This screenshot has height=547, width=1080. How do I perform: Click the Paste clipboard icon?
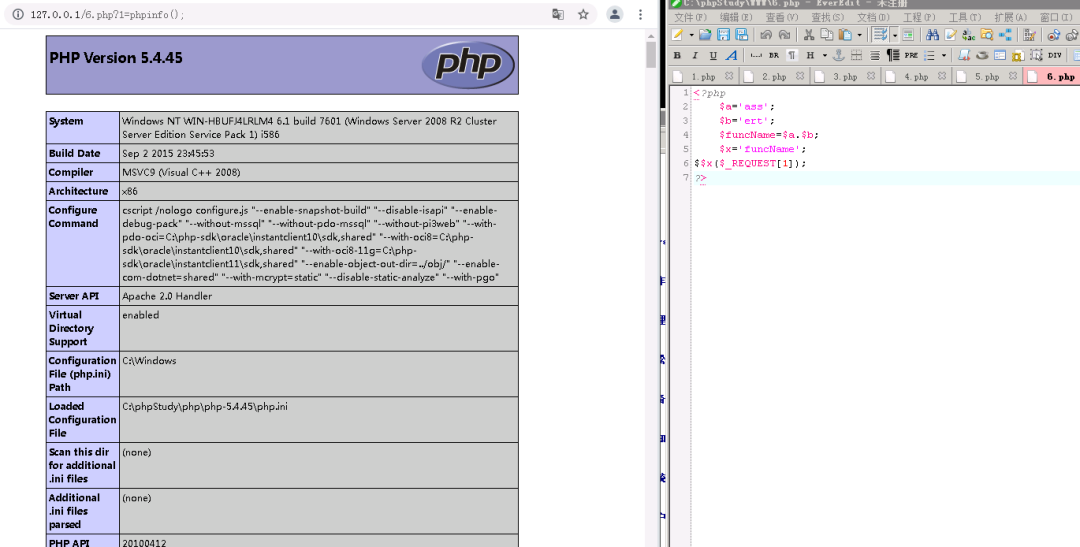(845, 34)
